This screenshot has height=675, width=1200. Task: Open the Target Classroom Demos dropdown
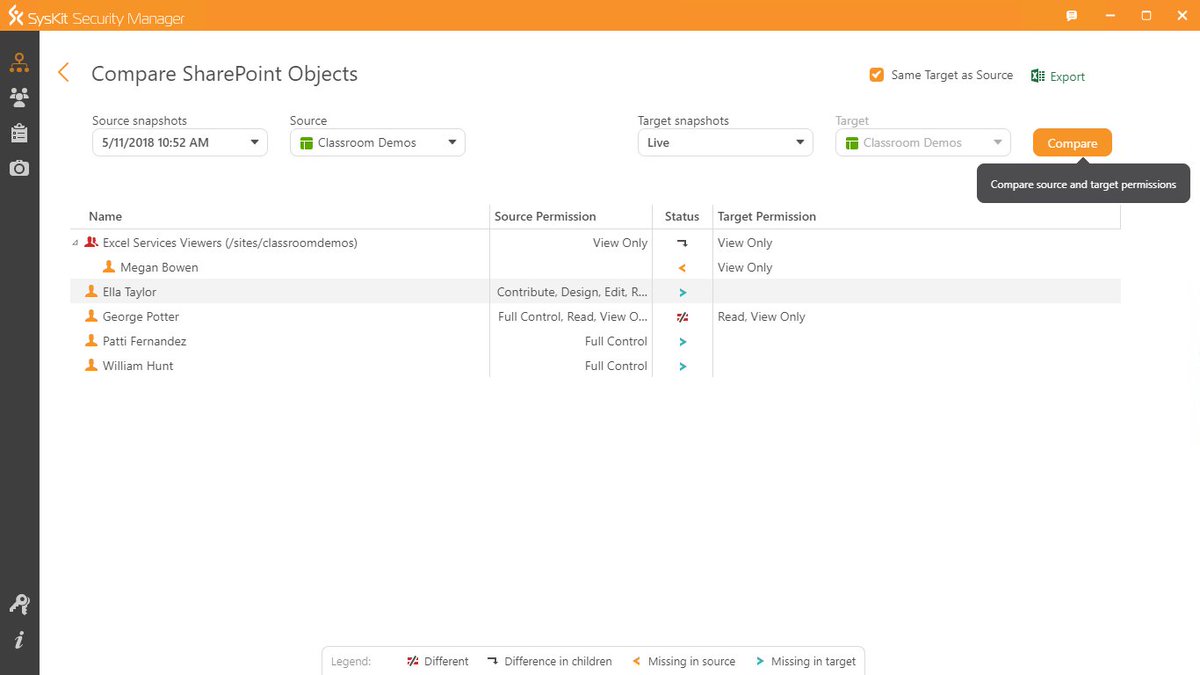pos(923,143)
